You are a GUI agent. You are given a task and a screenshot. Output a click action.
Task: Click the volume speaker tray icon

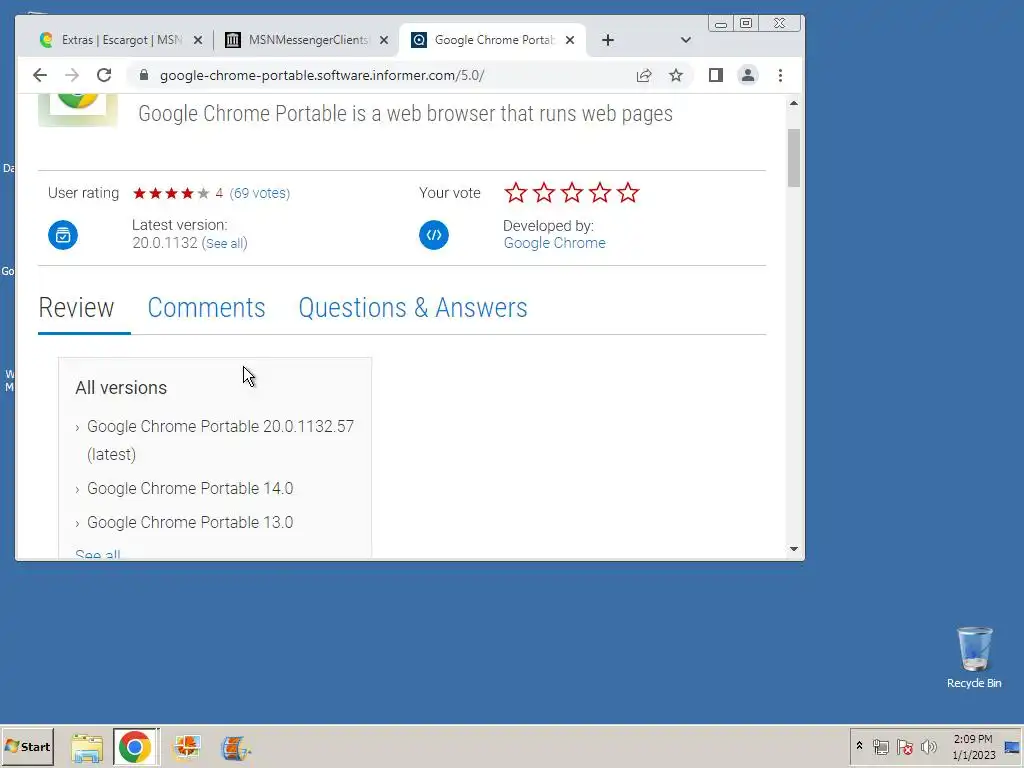[928, 747]
